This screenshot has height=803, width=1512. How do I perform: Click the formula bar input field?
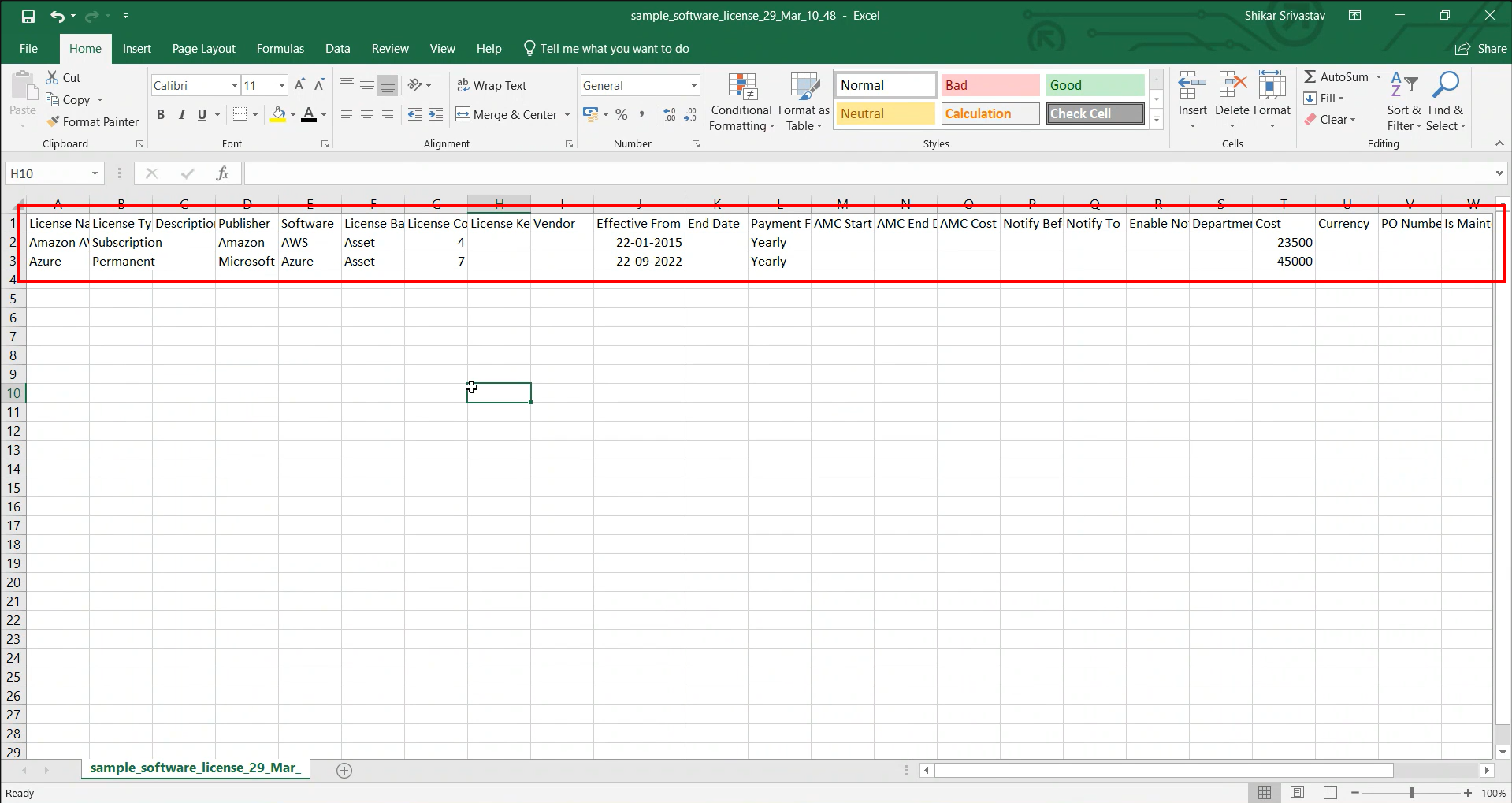pos(867,173)
